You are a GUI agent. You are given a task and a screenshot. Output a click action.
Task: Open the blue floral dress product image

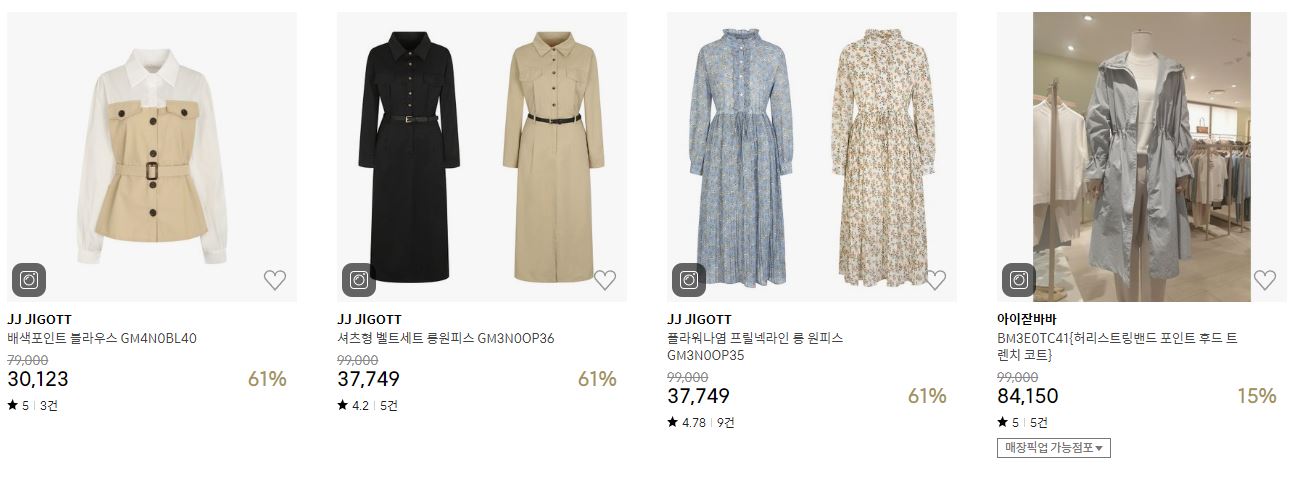(x=812, y=157)
